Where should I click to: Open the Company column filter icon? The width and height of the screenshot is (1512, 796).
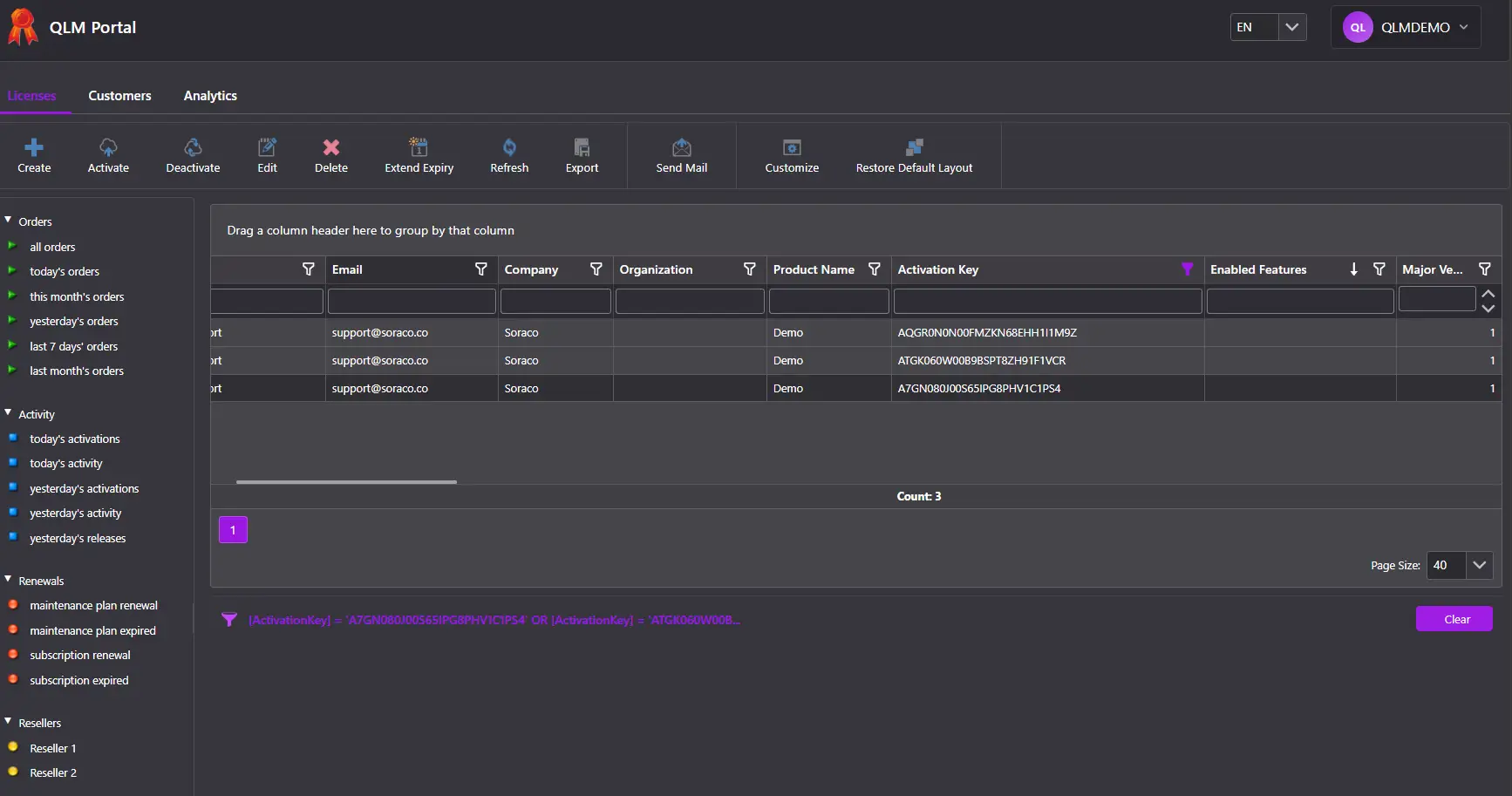tap(596, 269)
